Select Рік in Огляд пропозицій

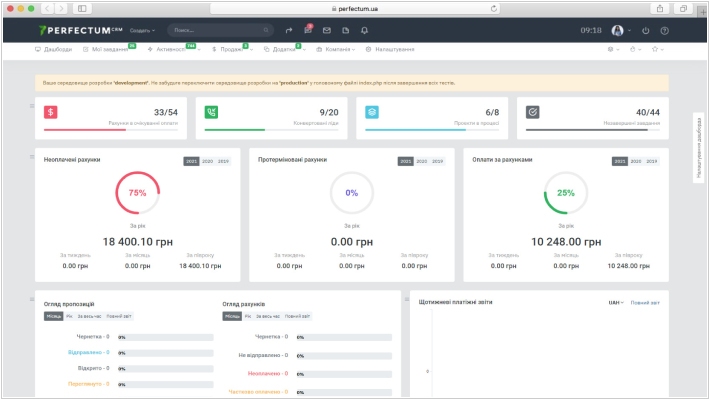point(69,316)
